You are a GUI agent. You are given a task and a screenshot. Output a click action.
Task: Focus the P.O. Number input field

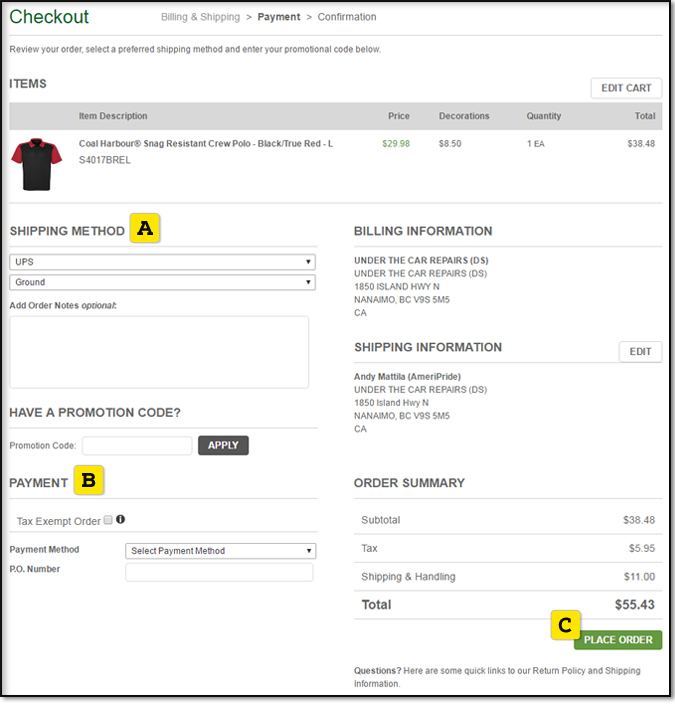coord(219,572)
